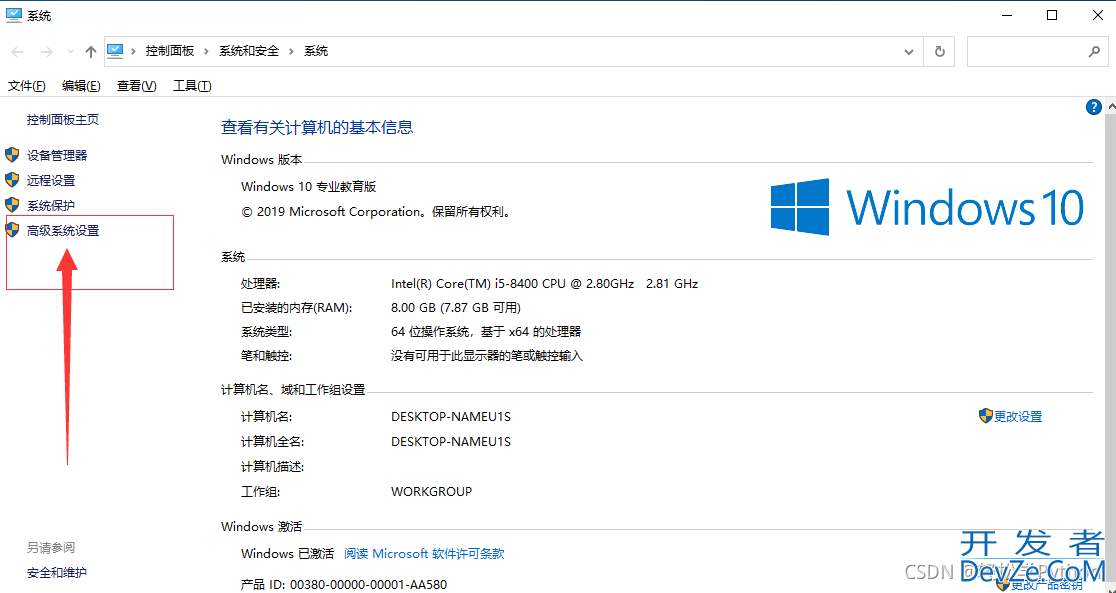The height and width of the screenshot is (593, 1116).
Task: Select the processor value Intel Core i5-8400 text
Action: [544, 283]
